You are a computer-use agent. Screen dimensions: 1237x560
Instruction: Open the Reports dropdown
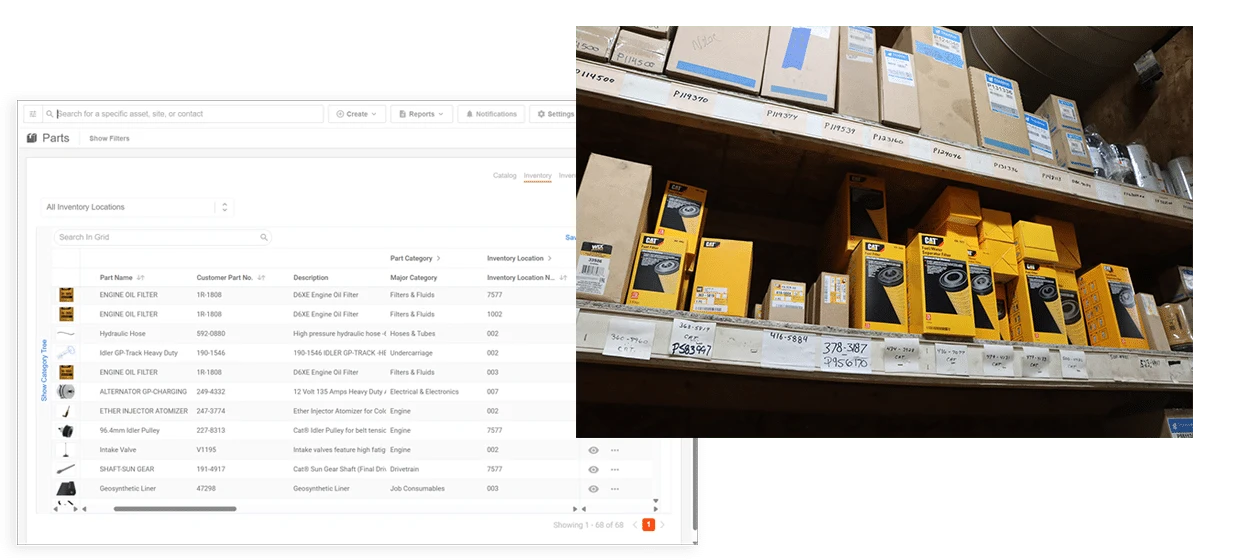422,114
